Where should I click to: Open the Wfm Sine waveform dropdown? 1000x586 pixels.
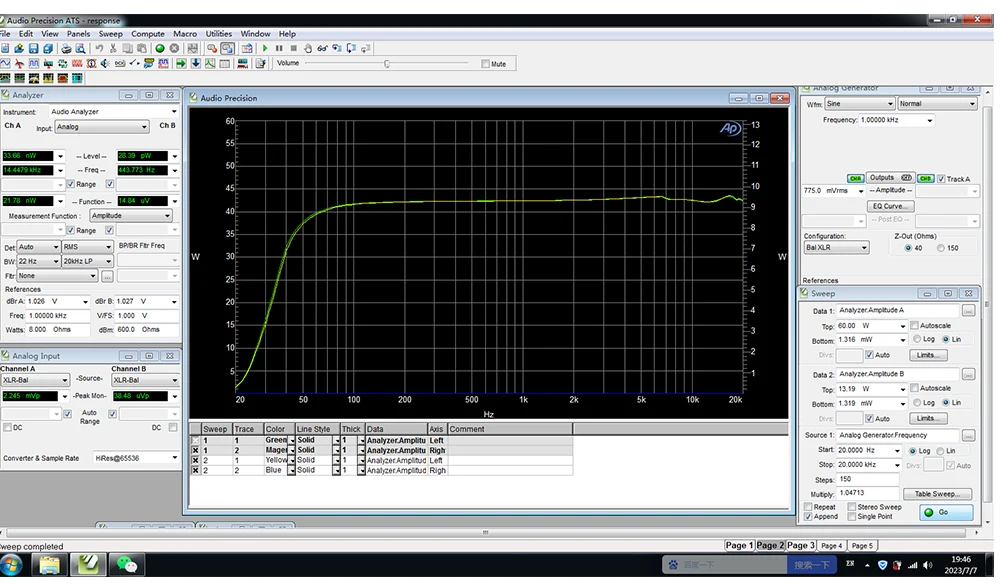pyautogui.click(x=860, y=104)
